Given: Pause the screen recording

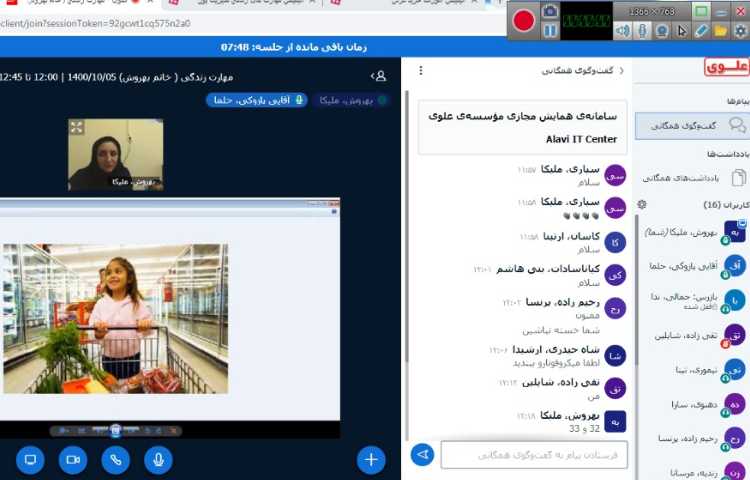Looking at the screenshot, I should 550,31.
